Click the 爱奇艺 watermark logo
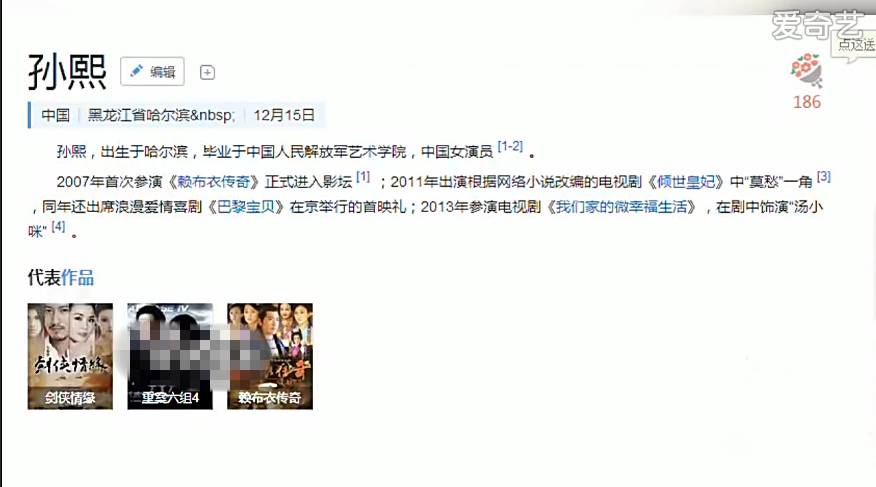The image size is (876, 487). (818, 25)
